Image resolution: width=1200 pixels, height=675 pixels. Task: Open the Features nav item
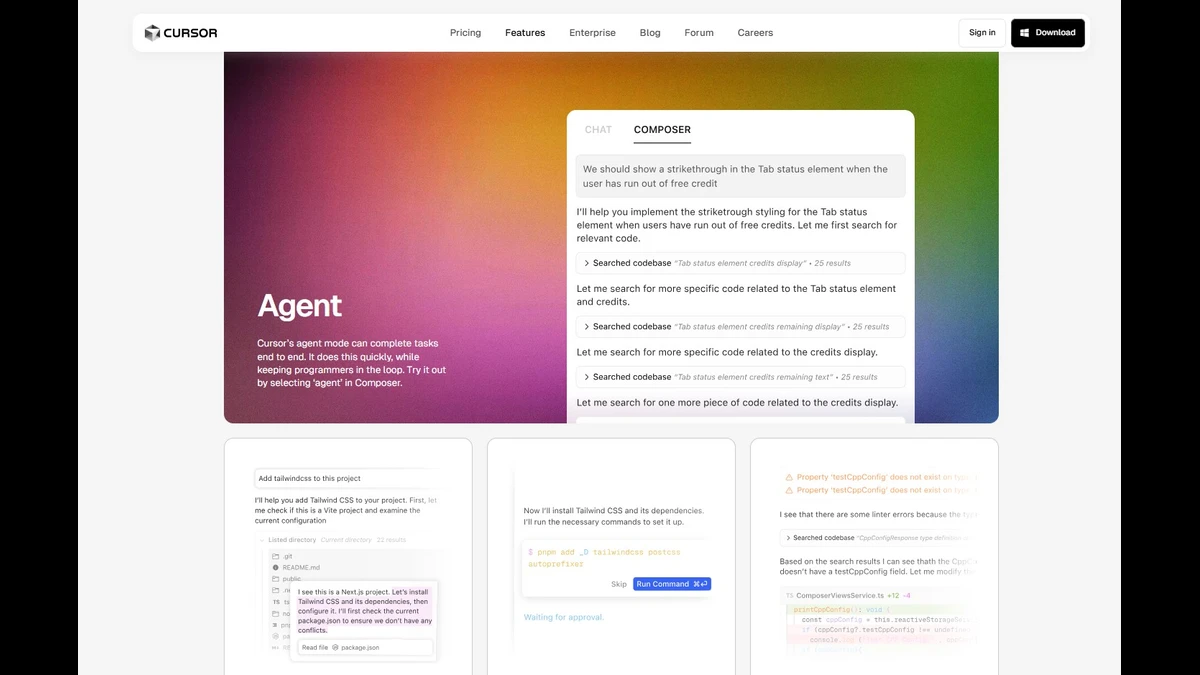(x=525, y=33)
